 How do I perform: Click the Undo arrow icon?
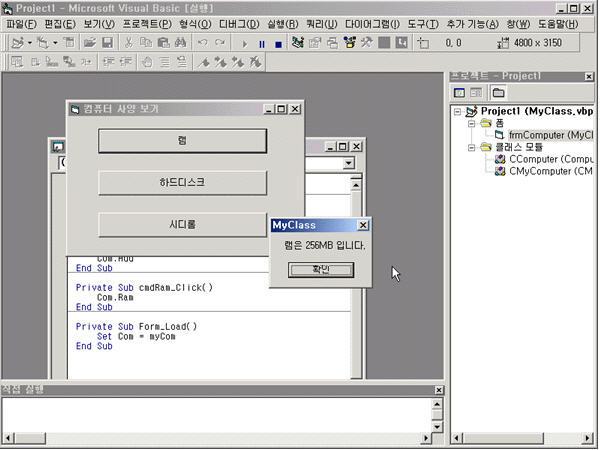point(202,43)
